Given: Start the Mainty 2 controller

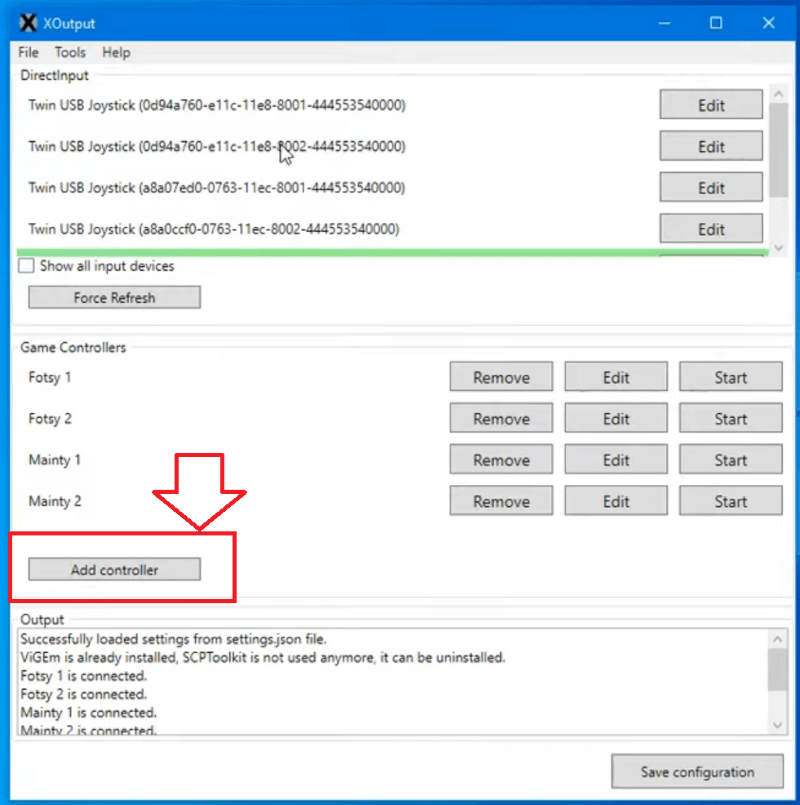Looking at the screenshot, I should click(x=731, y=500).
